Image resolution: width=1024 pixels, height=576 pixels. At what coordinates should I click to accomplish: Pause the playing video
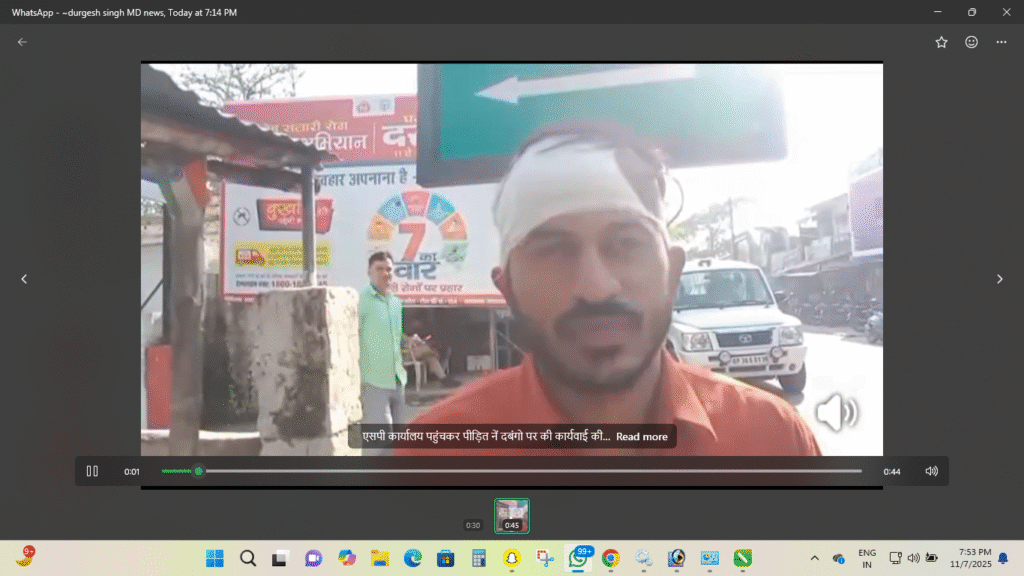pyautogui.click(x=92, y=471)
